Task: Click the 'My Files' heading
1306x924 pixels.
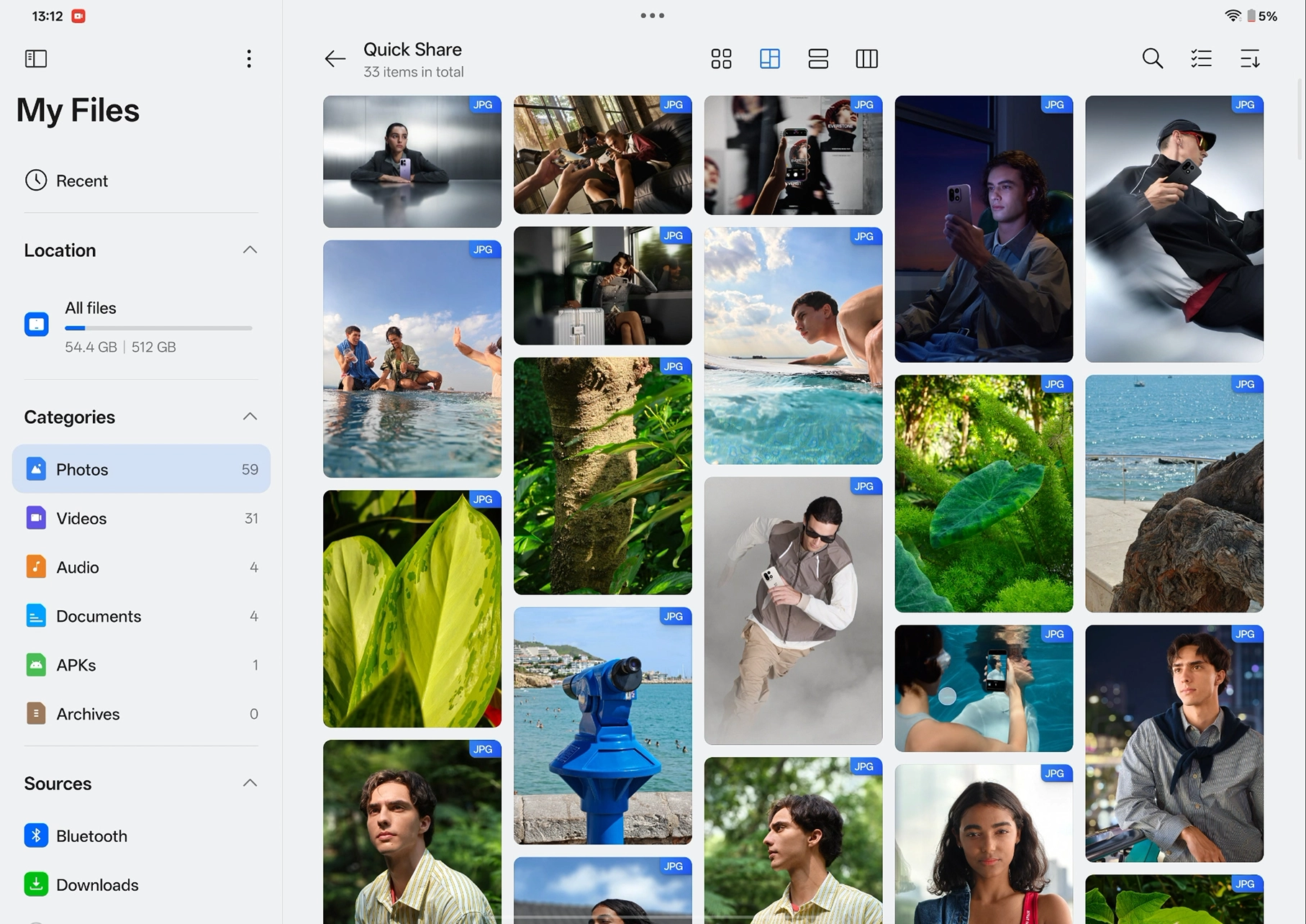Action: pyautogui.click(x=78, y=110)
